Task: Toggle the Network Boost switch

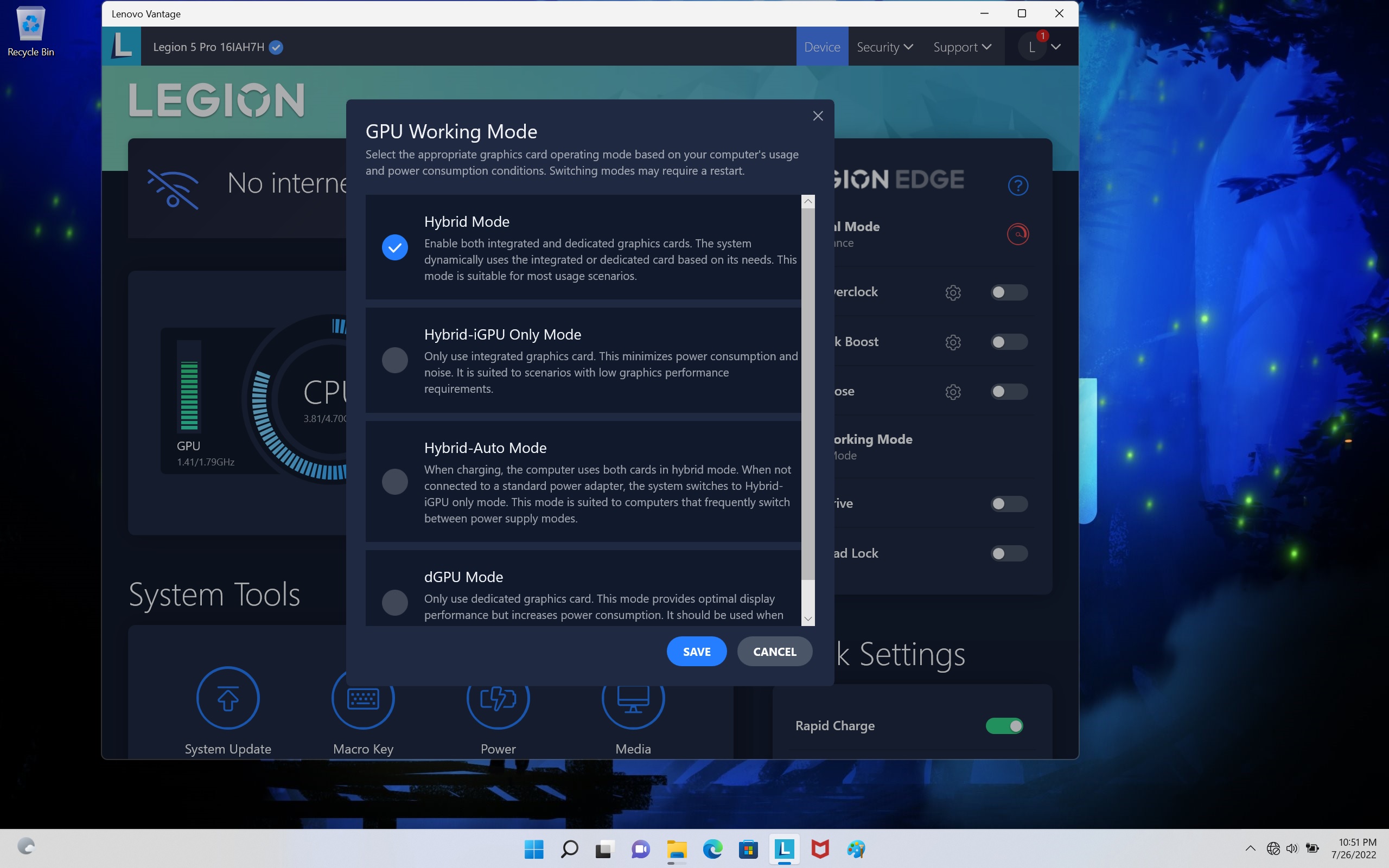Action: 1009,342
